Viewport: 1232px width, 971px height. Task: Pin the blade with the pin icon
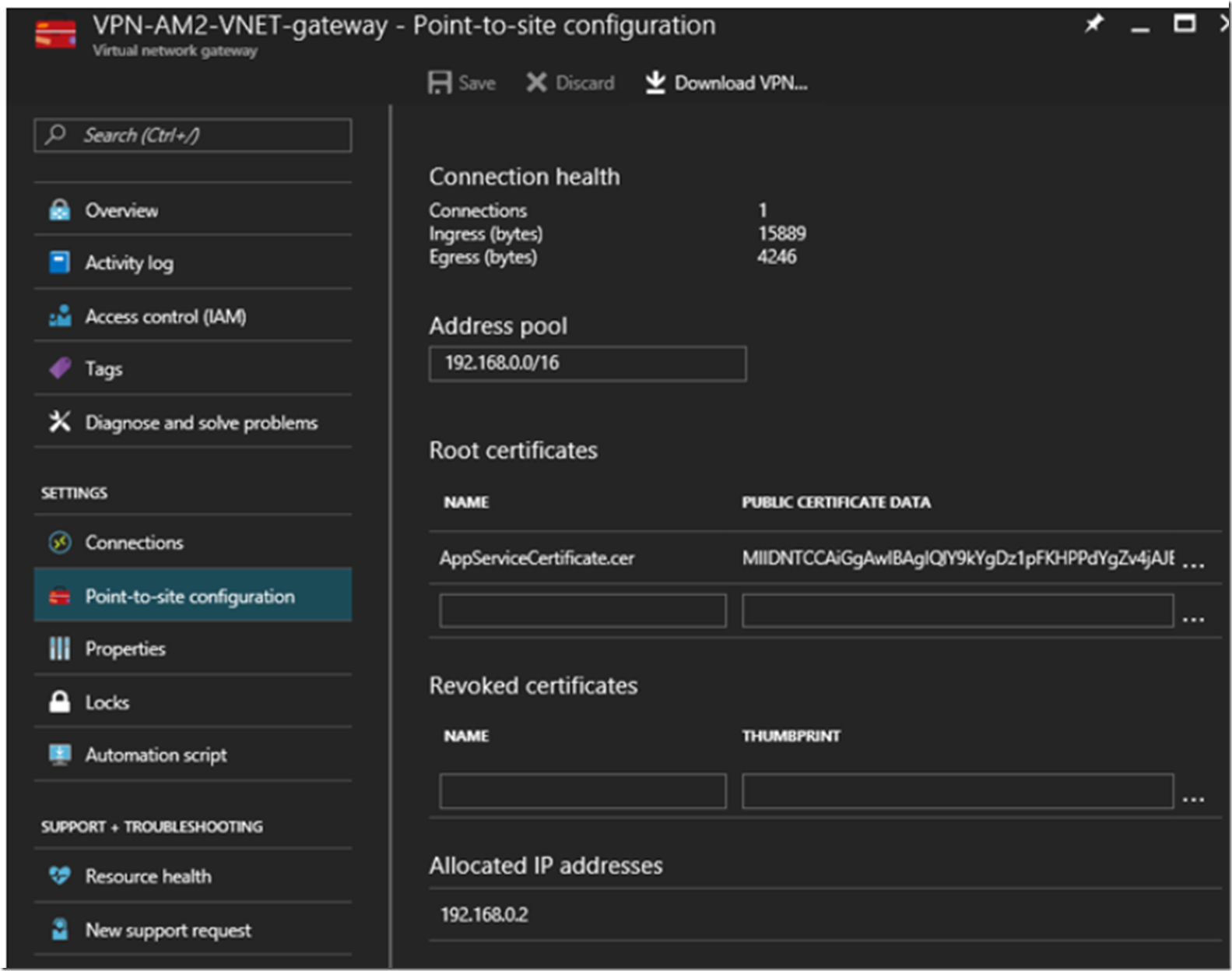[1094, 24]
